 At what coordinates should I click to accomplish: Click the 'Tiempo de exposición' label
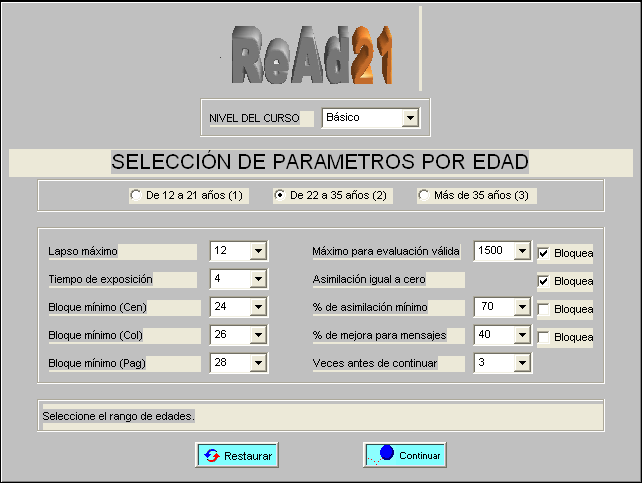pos(100,279)
